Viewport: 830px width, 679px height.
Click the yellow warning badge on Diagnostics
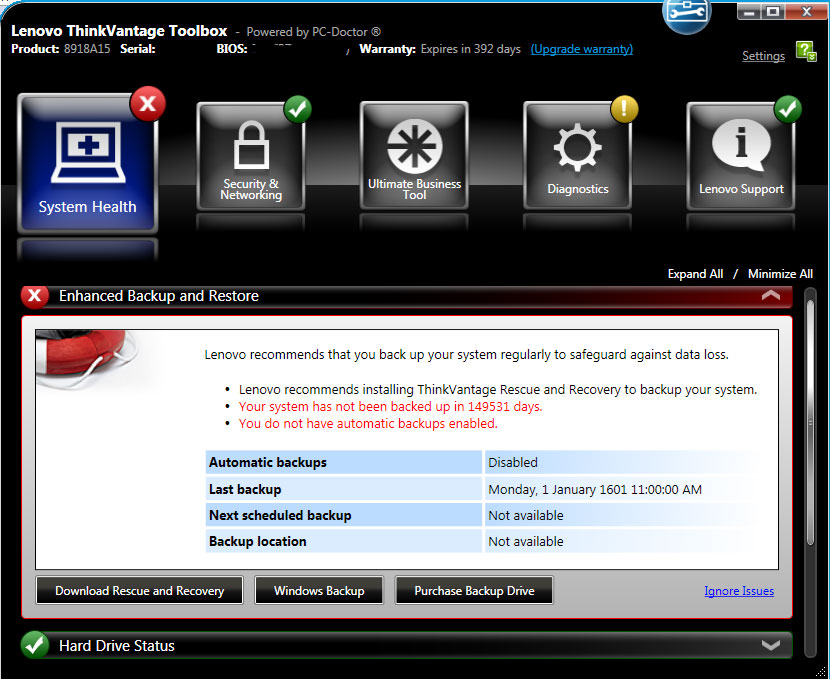[624, 109]
